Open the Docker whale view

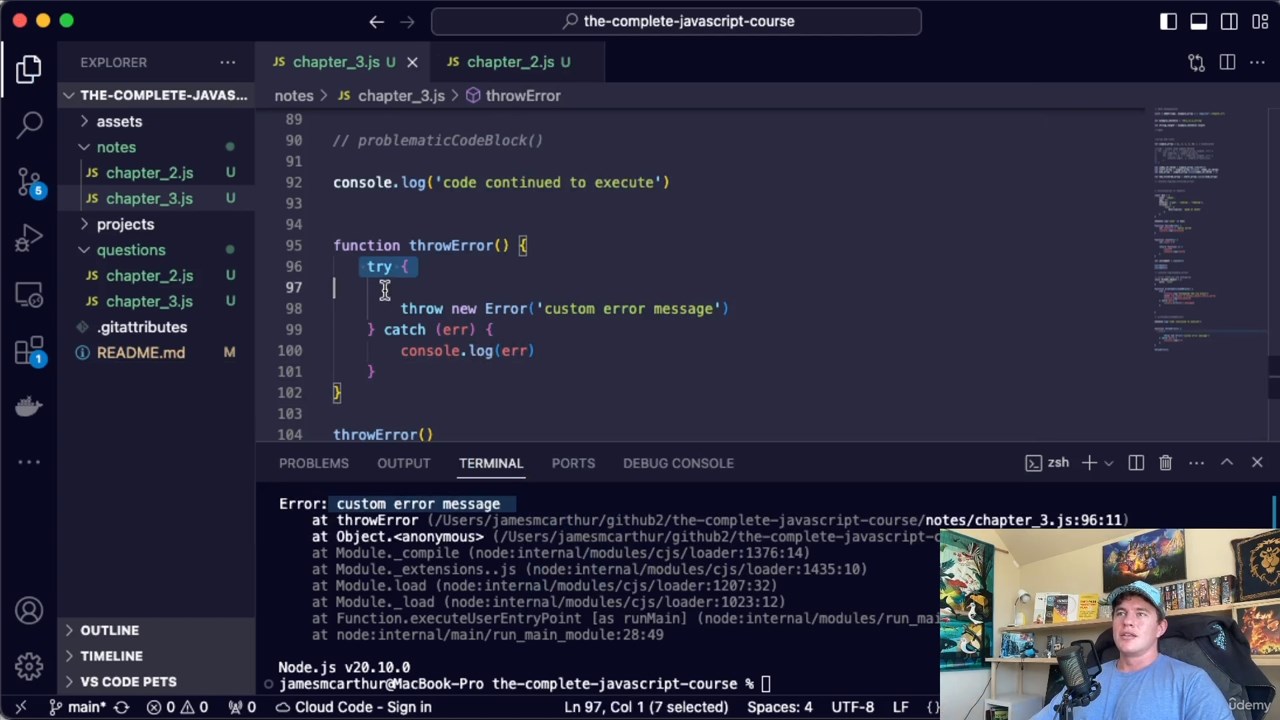(x=28, y=407)
